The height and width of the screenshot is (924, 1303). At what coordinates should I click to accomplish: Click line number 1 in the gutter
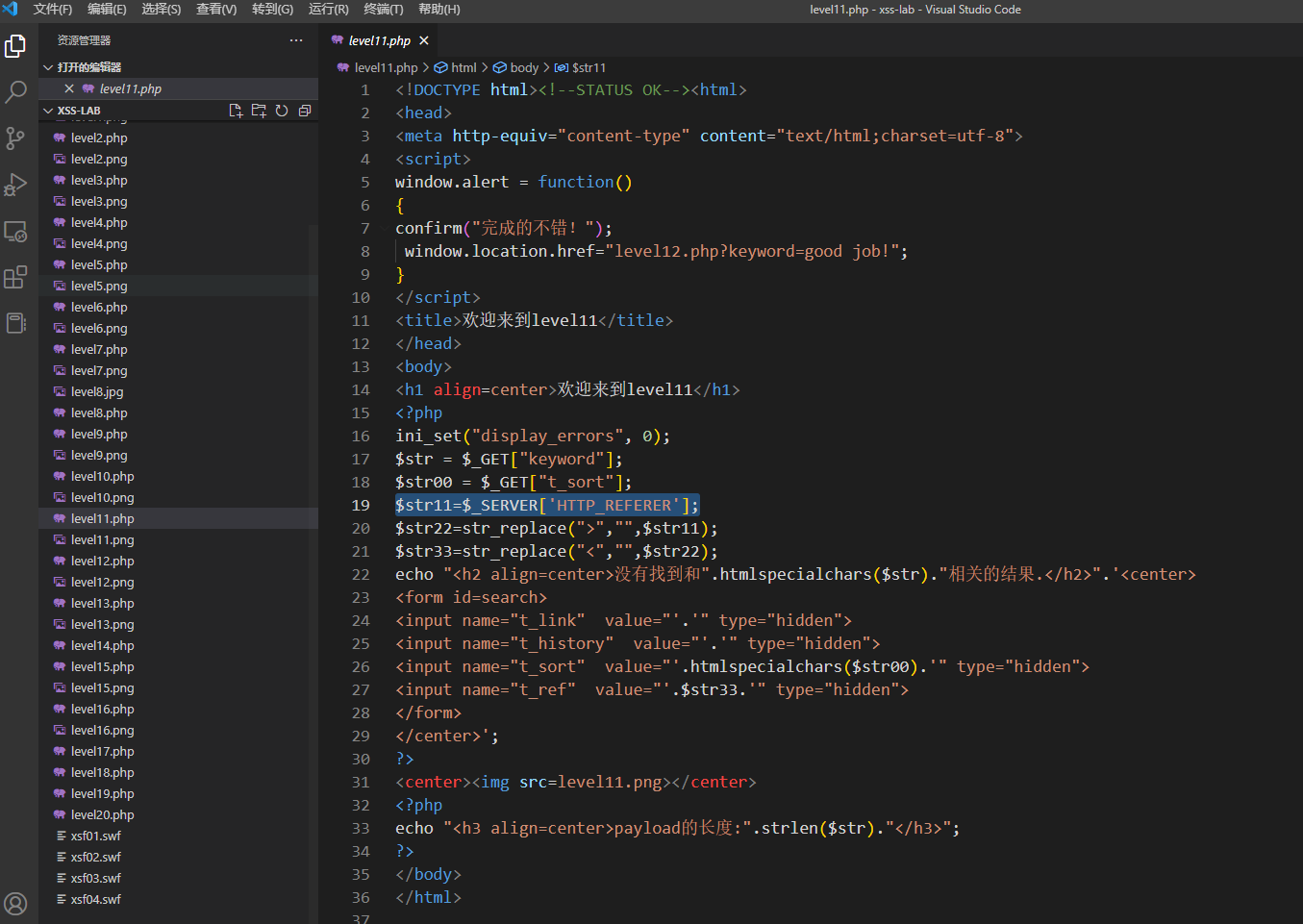pos(365,89)
